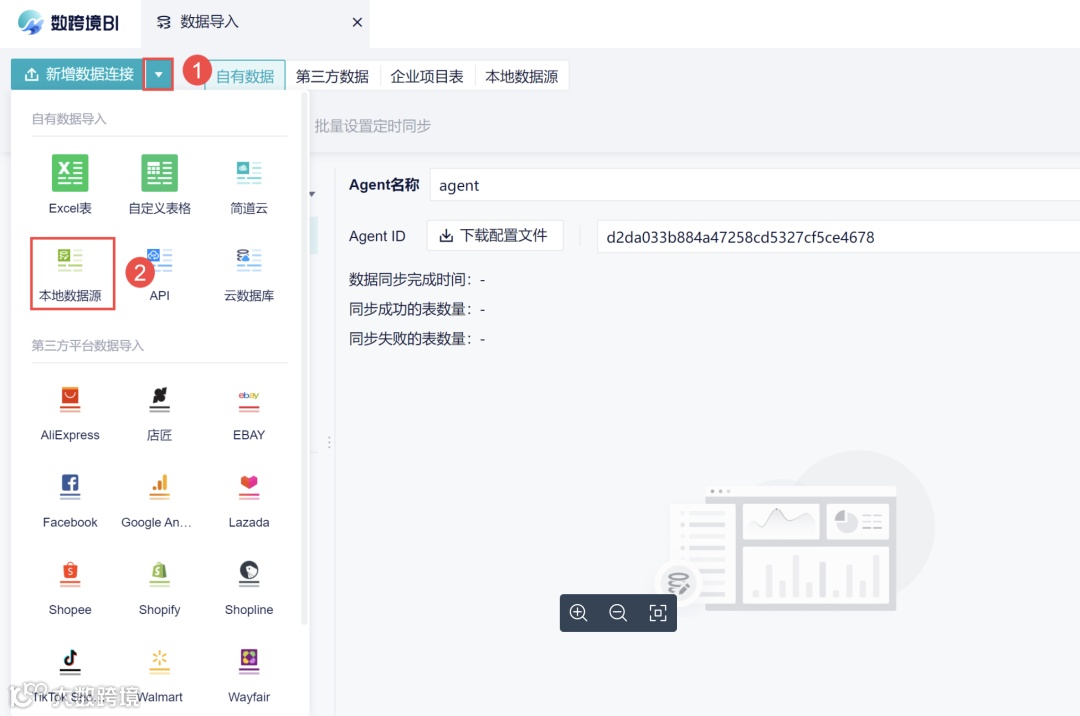The width and height of the screenshot is (1080, 716).
Task: Select the Walmart platform source
Action: click(x=158, y=675)
